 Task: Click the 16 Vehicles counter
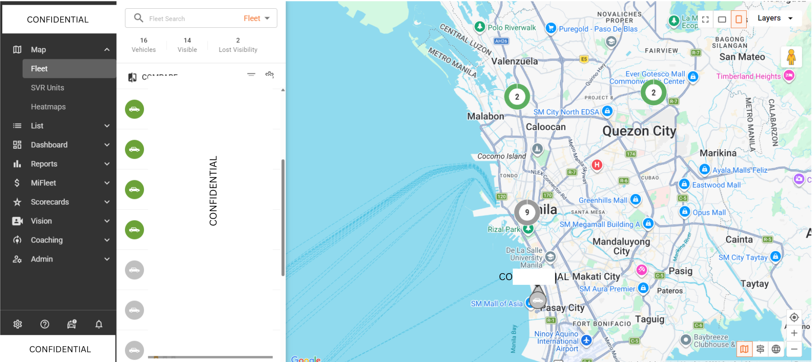pos(143,45)
